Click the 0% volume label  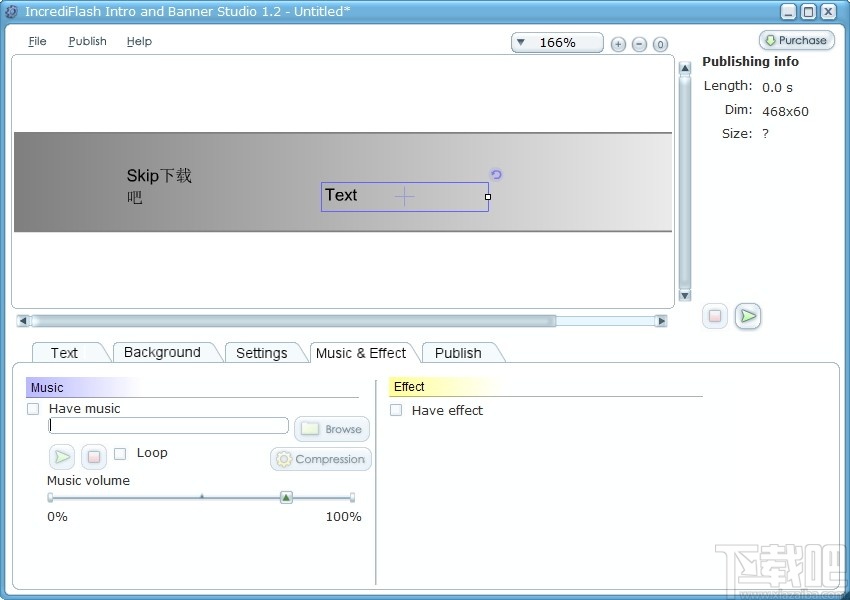tap(57, 517)
